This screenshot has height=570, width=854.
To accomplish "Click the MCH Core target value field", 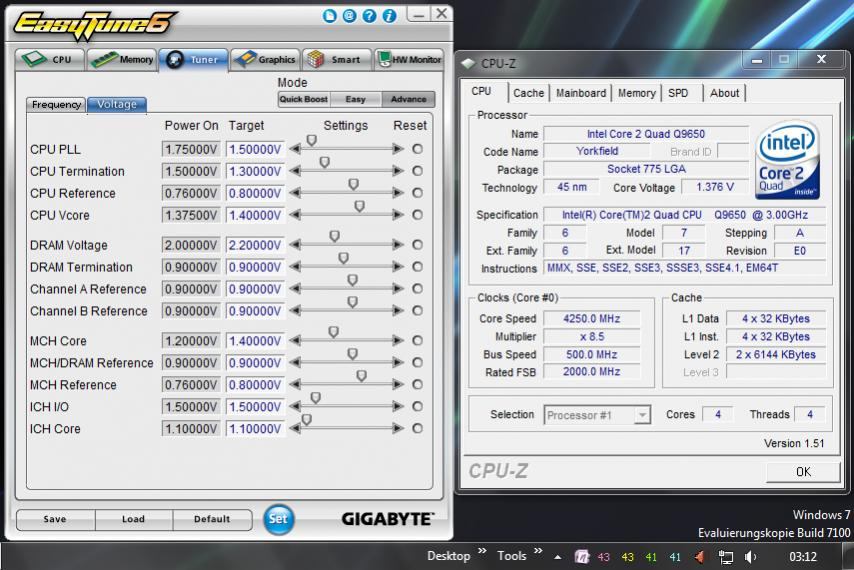I will click(x=255, y=341).
